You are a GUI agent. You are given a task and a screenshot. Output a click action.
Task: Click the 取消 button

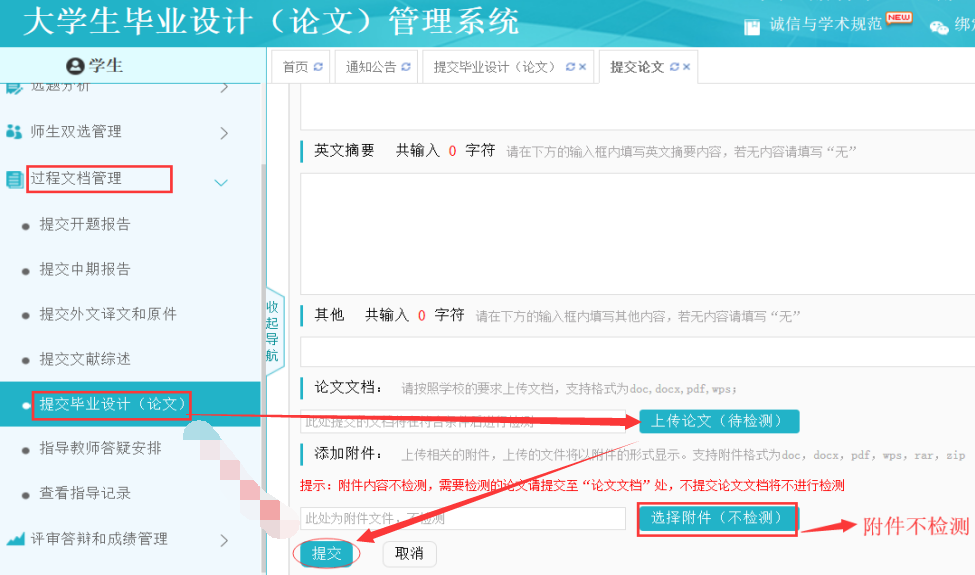coord(409,553)
